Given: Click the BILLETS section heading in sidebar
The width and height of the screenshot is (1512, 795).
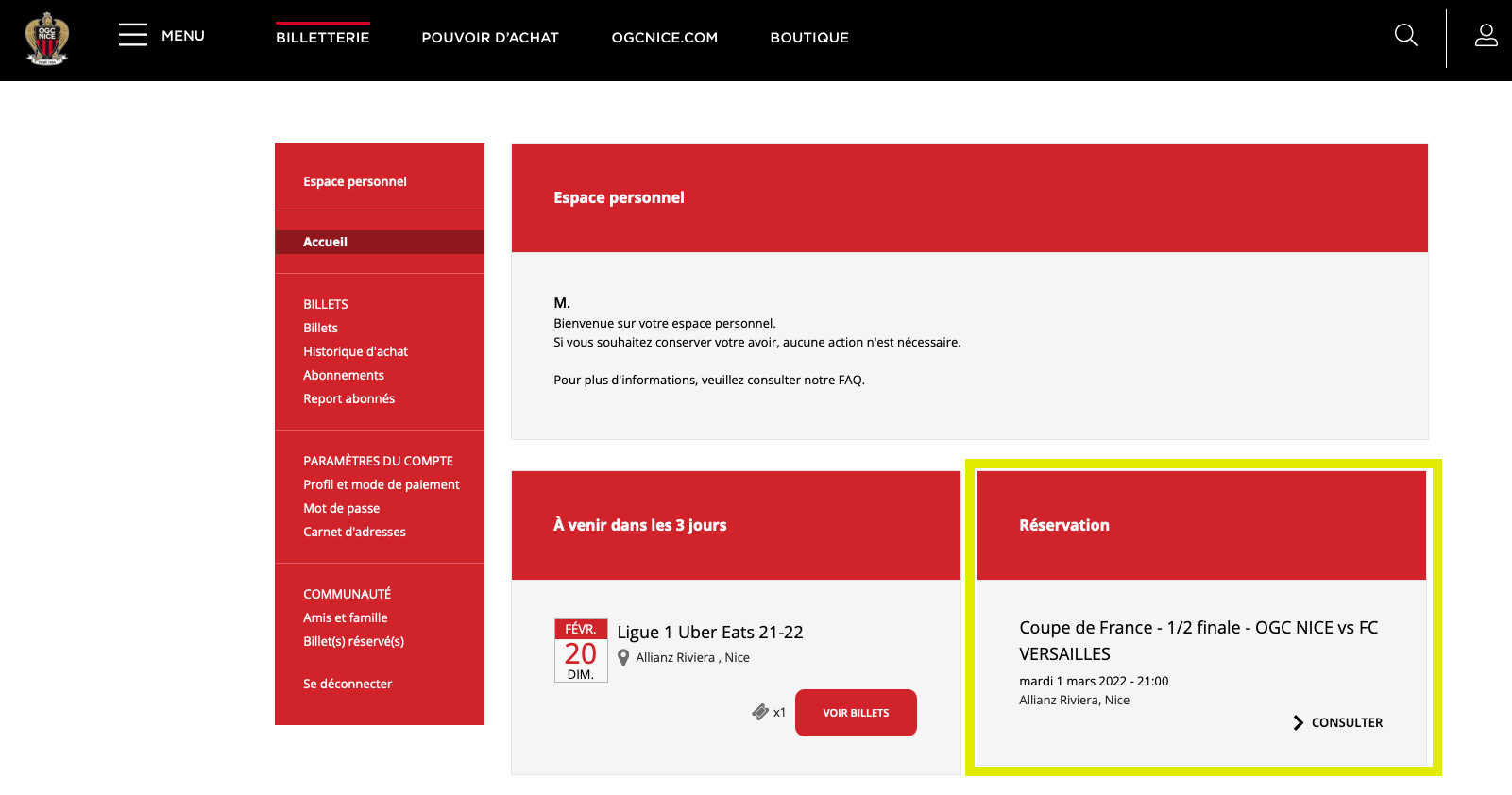Looking at the screenshot, I should pos(325,304).
